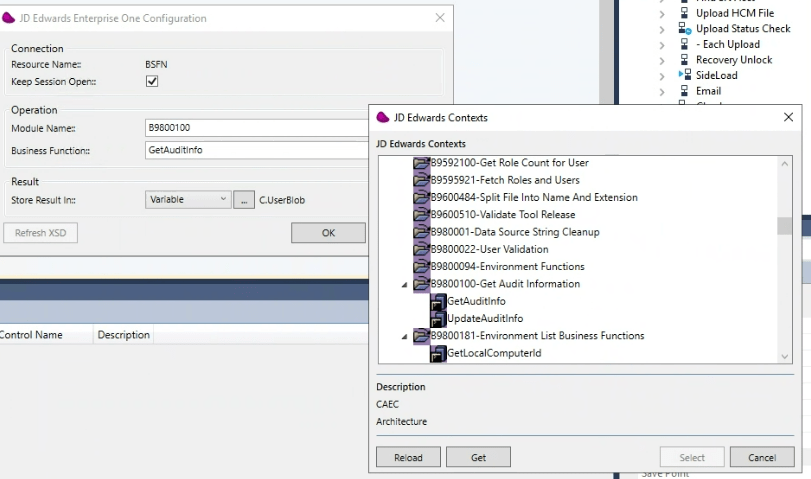The height and width of the screenshot is (479, 811).
Task: Collapse B9800181-Environment List Business Functions node
Action: click(404, 337)
